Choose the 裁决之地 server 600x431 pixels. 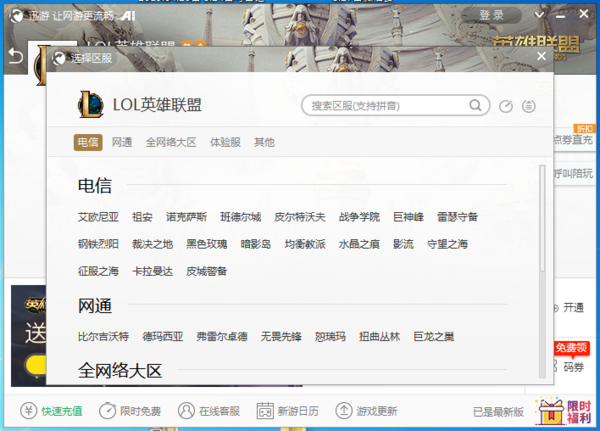152,244
